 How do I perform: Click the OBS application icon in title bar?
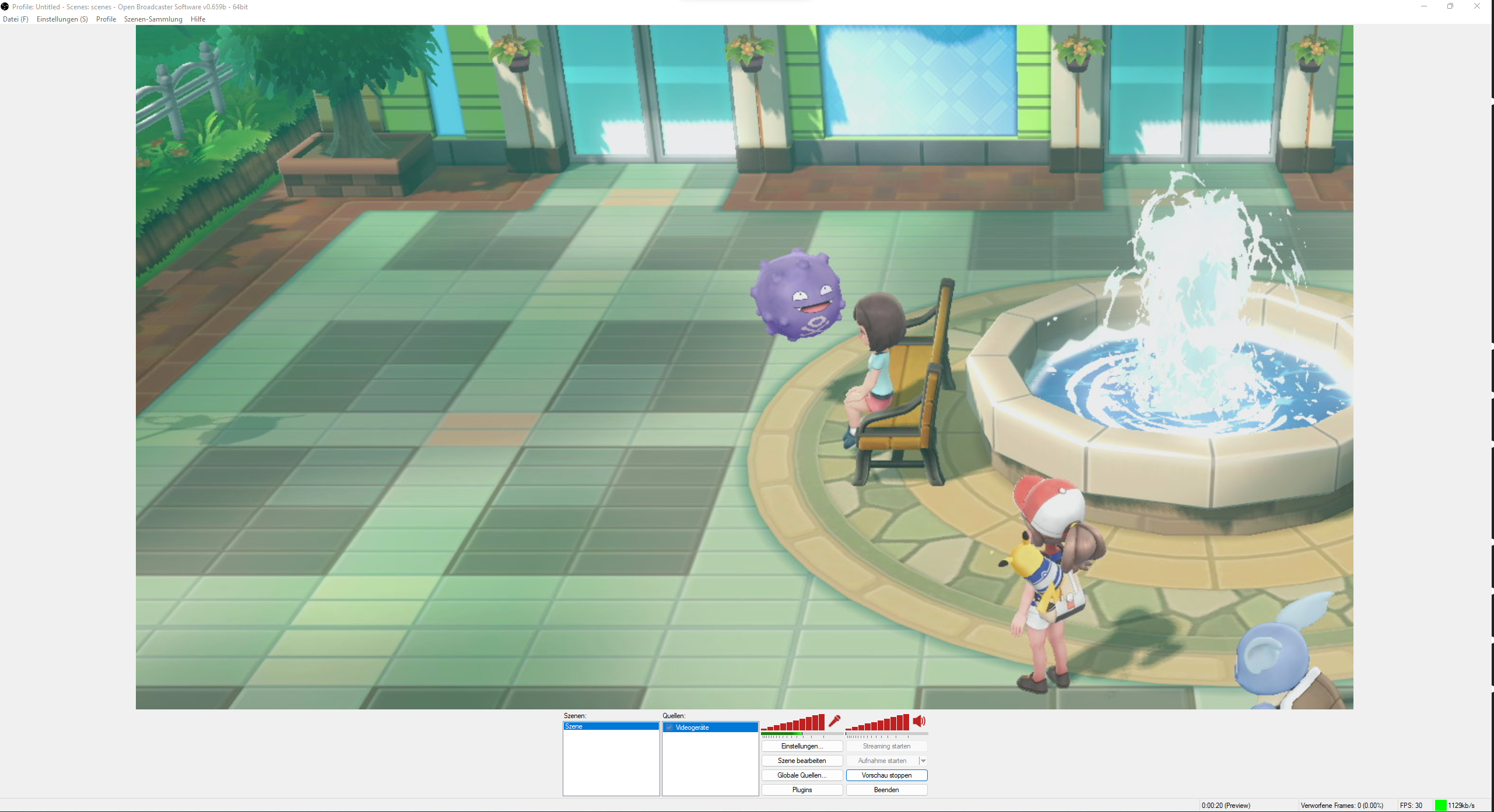click(5, 6)
